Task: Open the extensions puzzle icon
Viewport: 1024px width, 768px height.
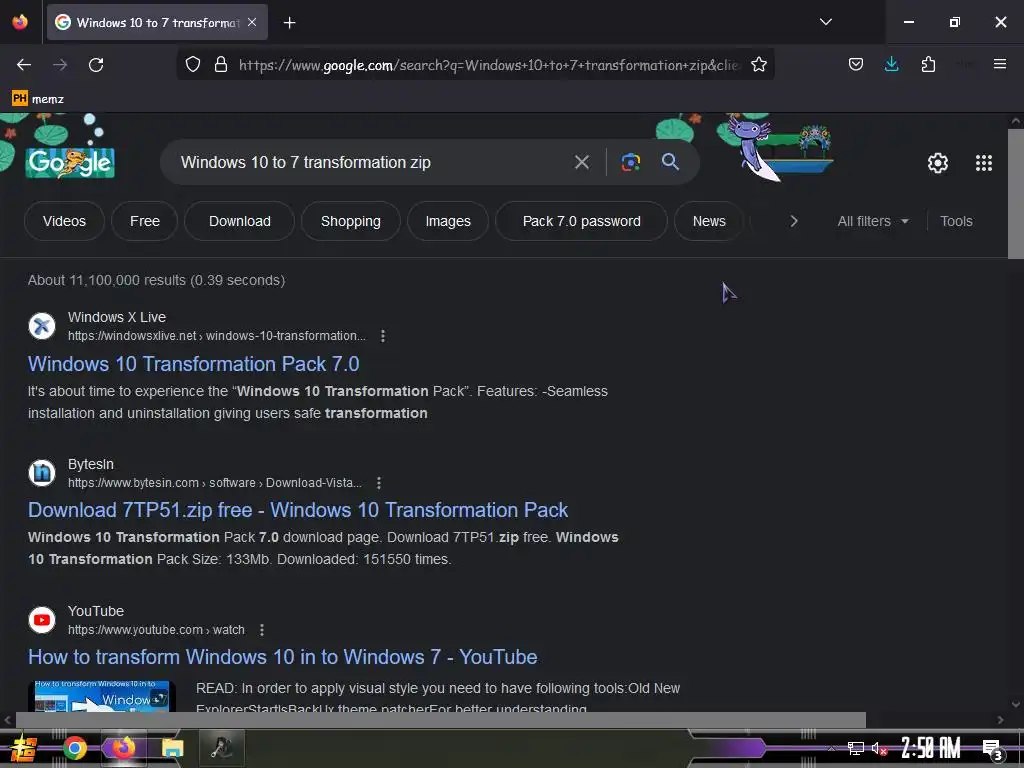Action: [928, 64]
